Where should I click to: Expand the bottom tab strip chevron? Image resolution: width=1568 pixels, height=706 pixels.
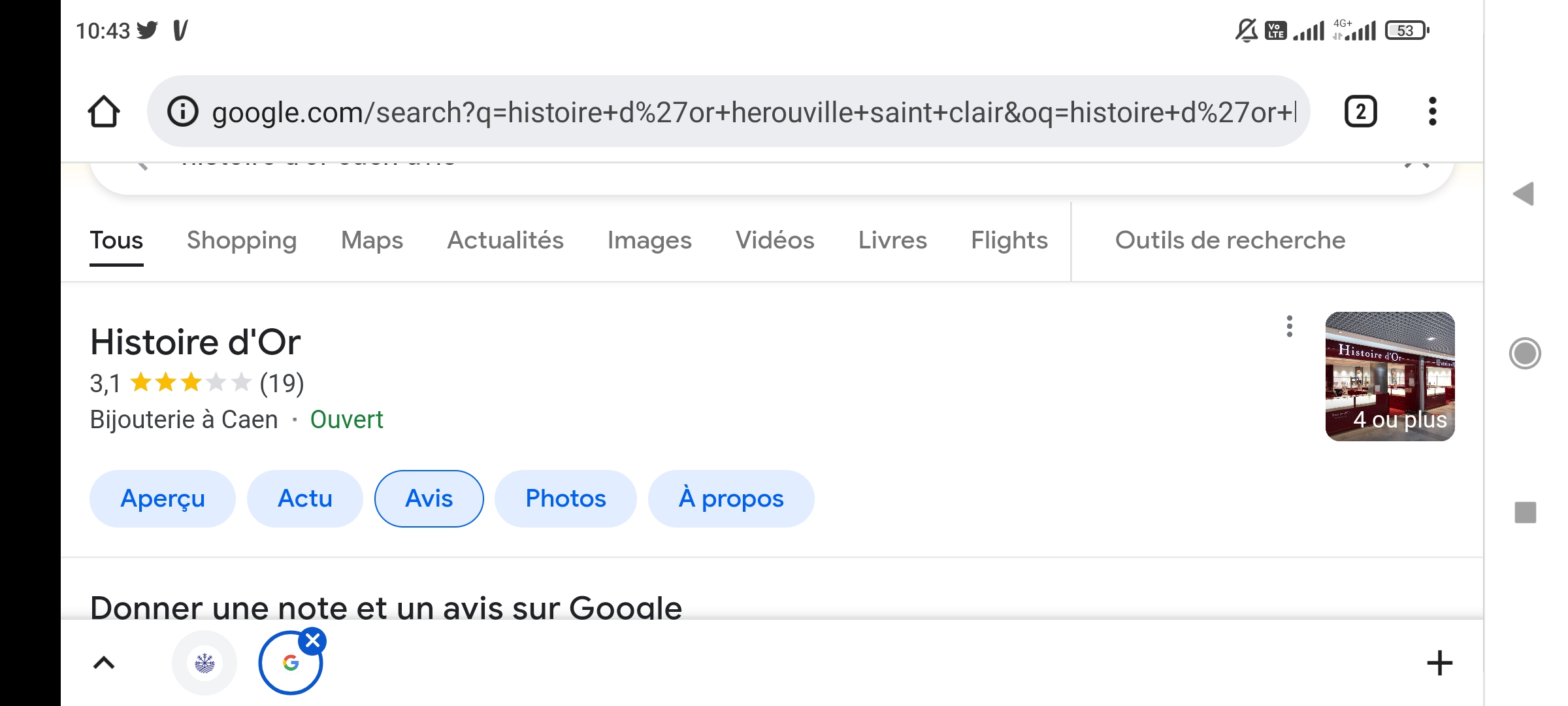104,663
